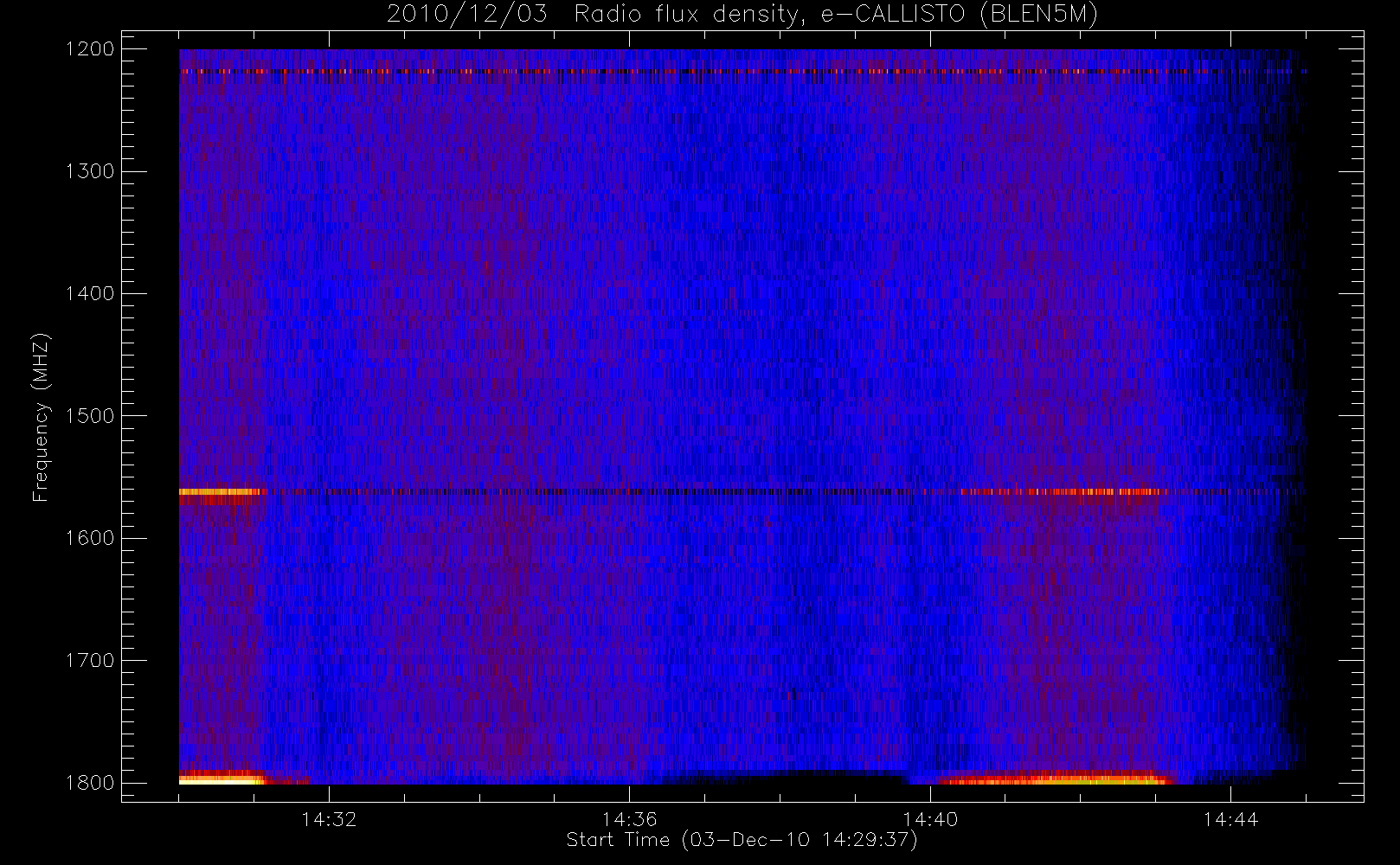The height and width of the screenshot is (865, 1400).
Task: Click the 14:36 time tick label
Action: click(629, 819)
